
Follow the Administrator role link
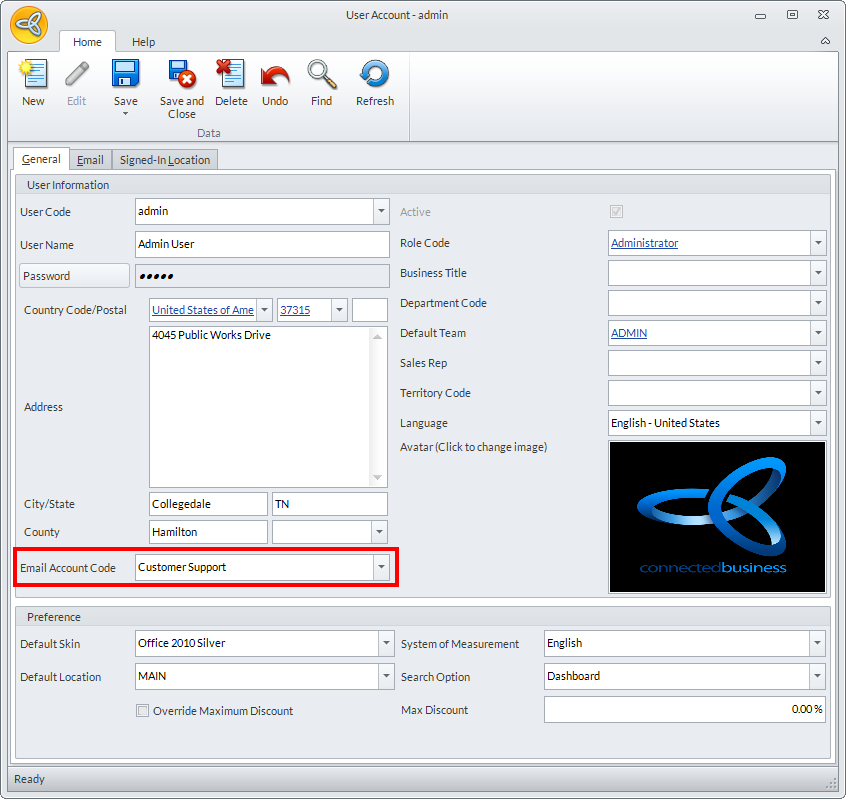pos(644,243)
